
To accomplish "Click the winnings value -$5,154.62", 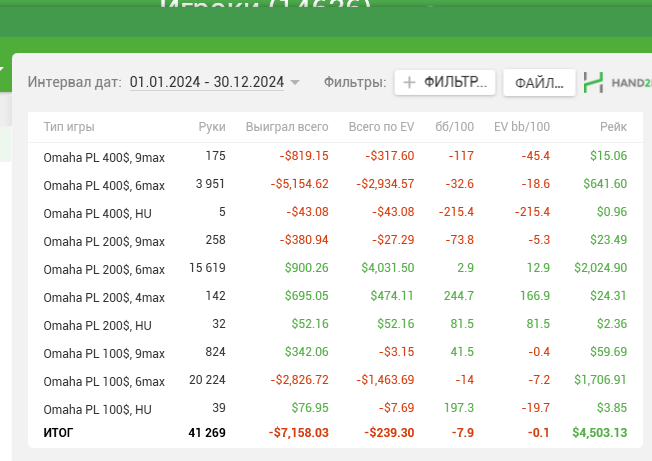I will point(300,184).
